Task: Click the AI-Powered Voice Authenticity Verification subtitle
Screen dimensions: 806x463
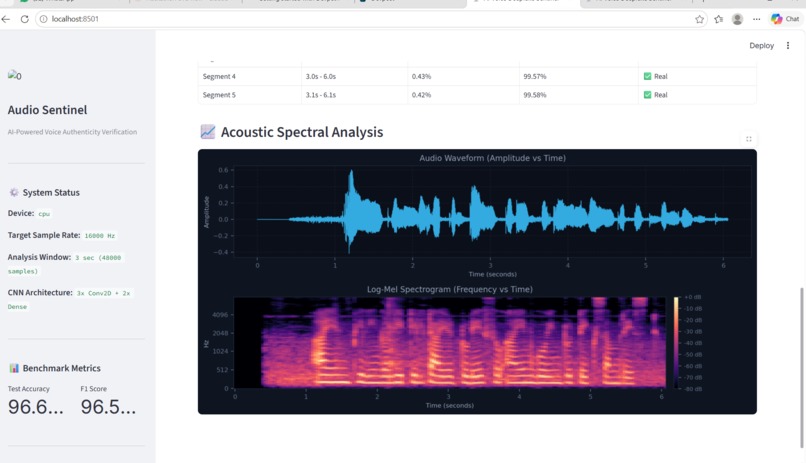Action: click(x=72, y=132)
